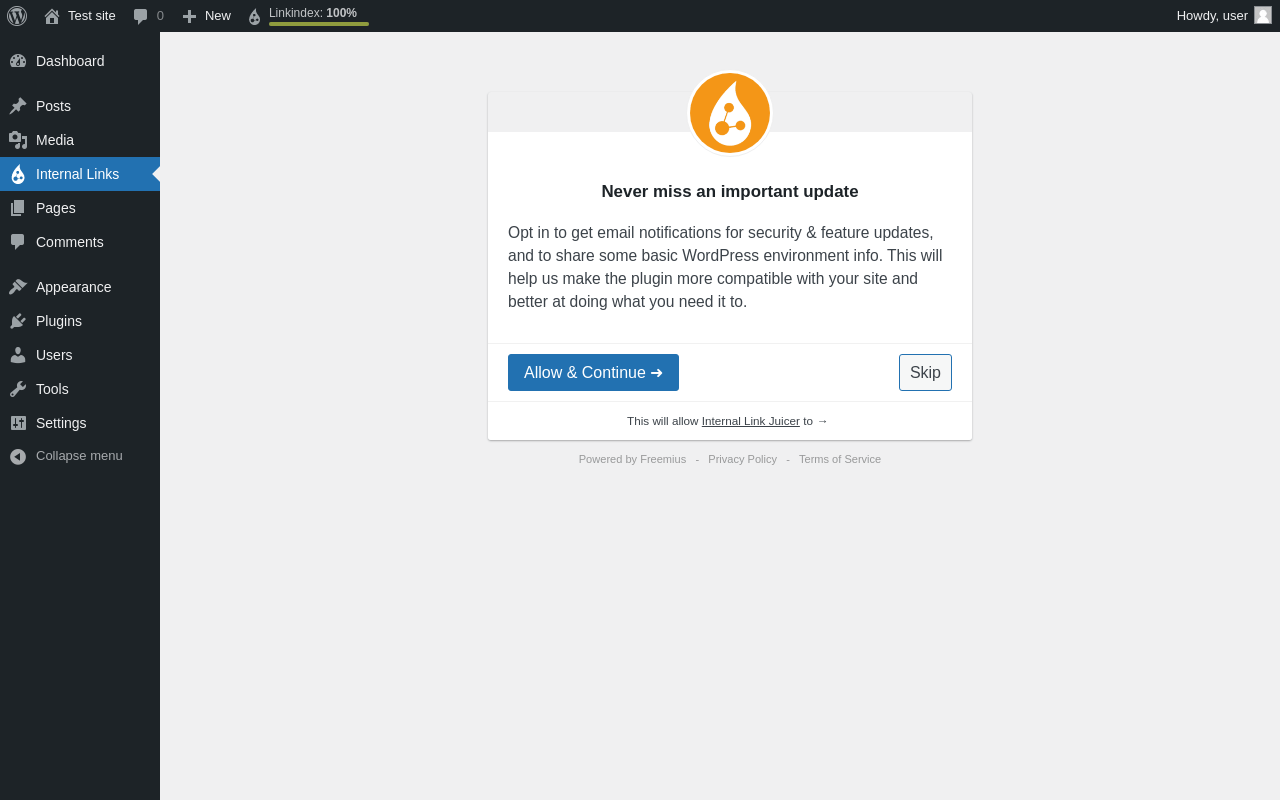Screen dimensions: 1280x800
Task: Click the Media camera-and-note icon
Action: coord(18,140)
